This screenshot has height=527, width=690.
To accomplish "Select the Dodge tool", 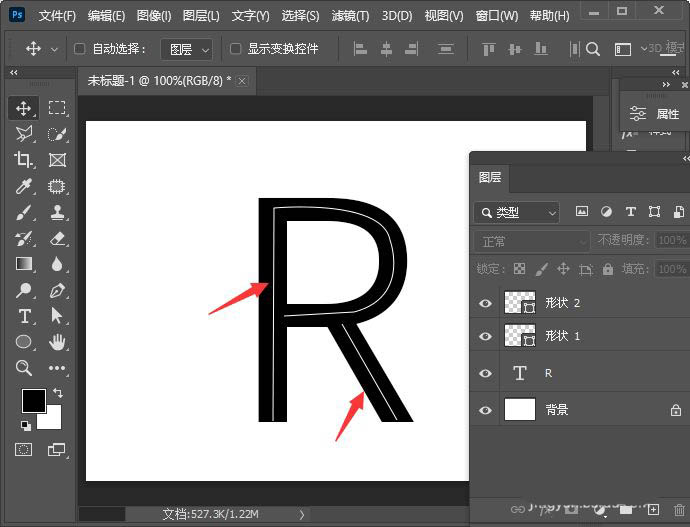I will 23,290.
